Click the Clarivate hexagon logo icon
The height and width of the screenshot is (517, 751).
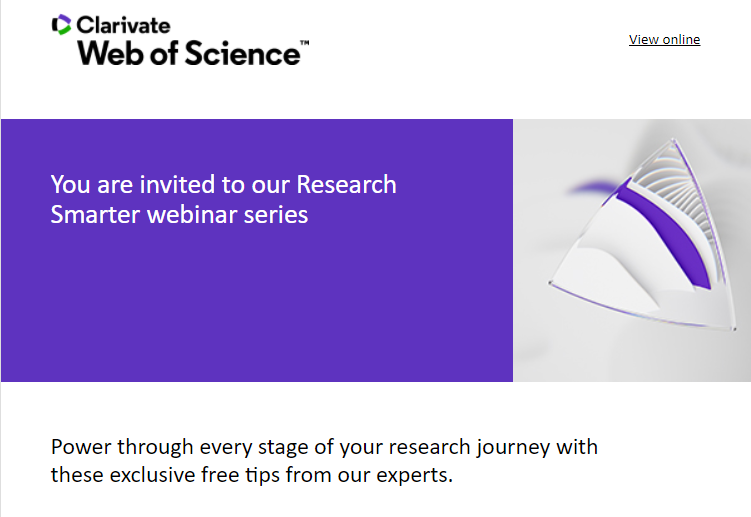pyautogui.click(x=61, y=24)
